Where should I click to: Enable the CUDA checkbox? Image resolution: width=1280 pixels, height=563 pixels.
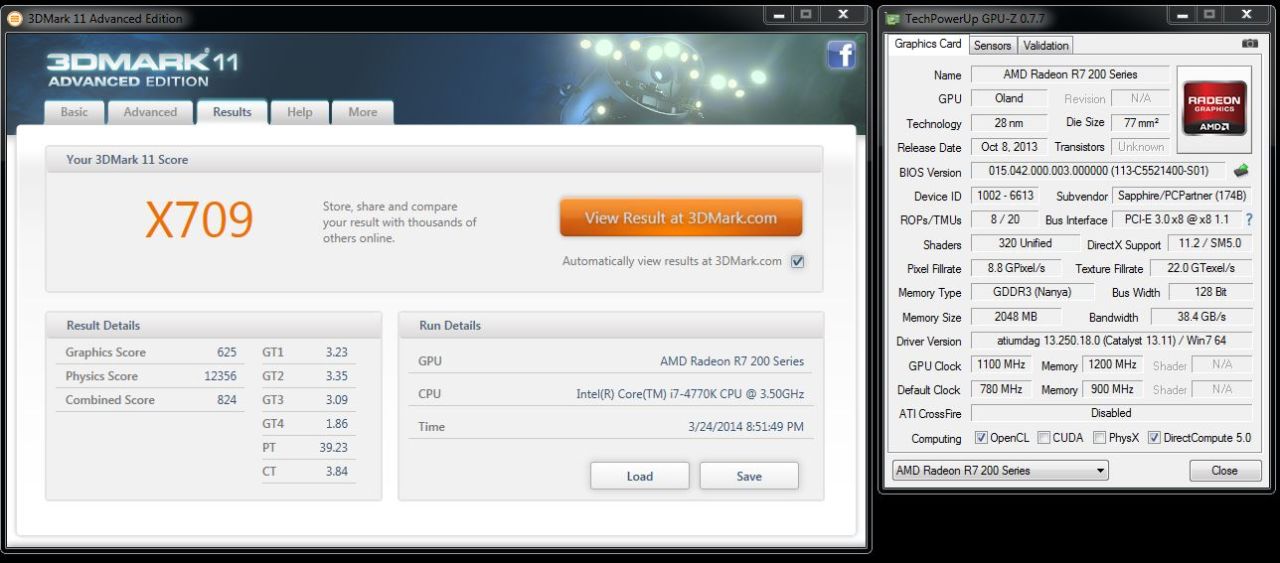point(1044,438)
